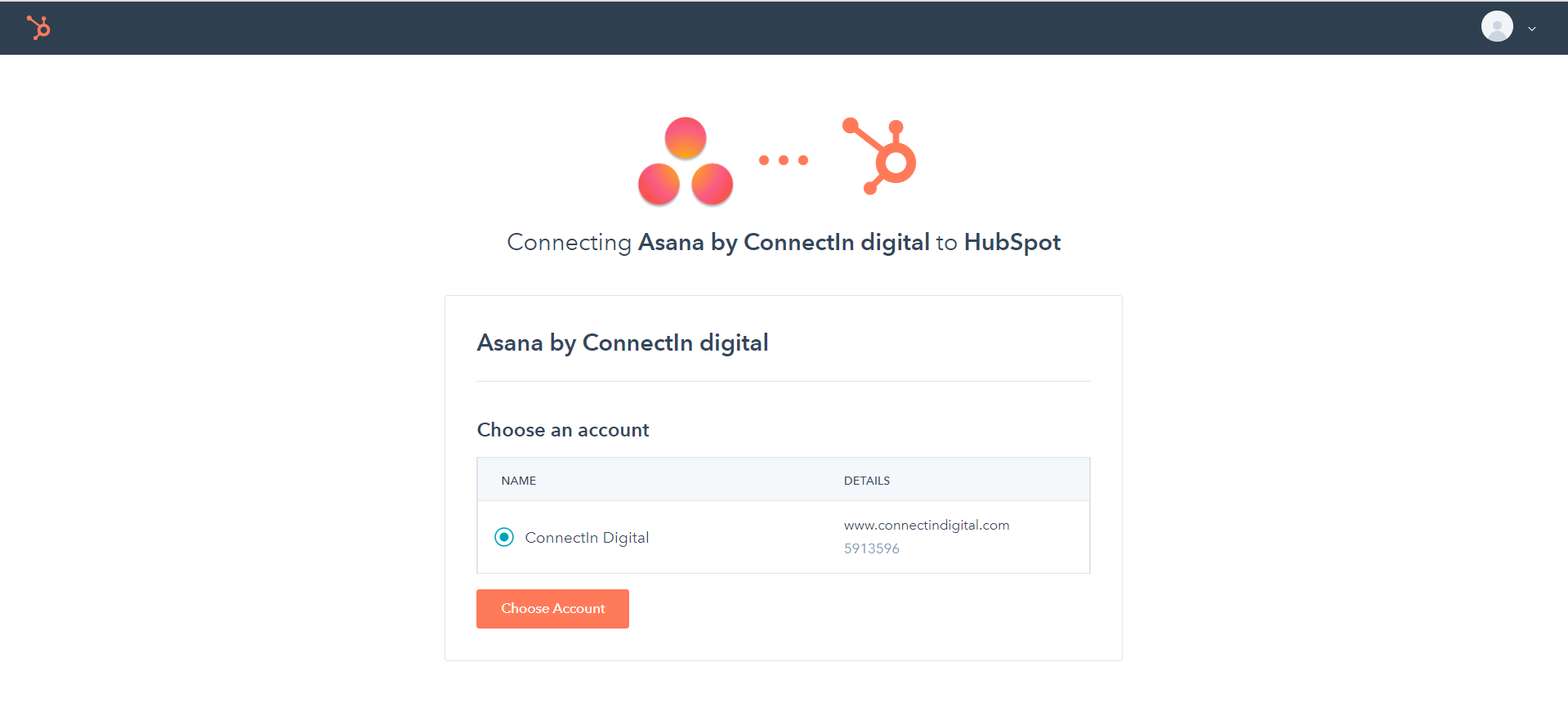Open the user avatar profile icon
The width and height of the screenshot is (1568, 725).
pos(1497,27)
